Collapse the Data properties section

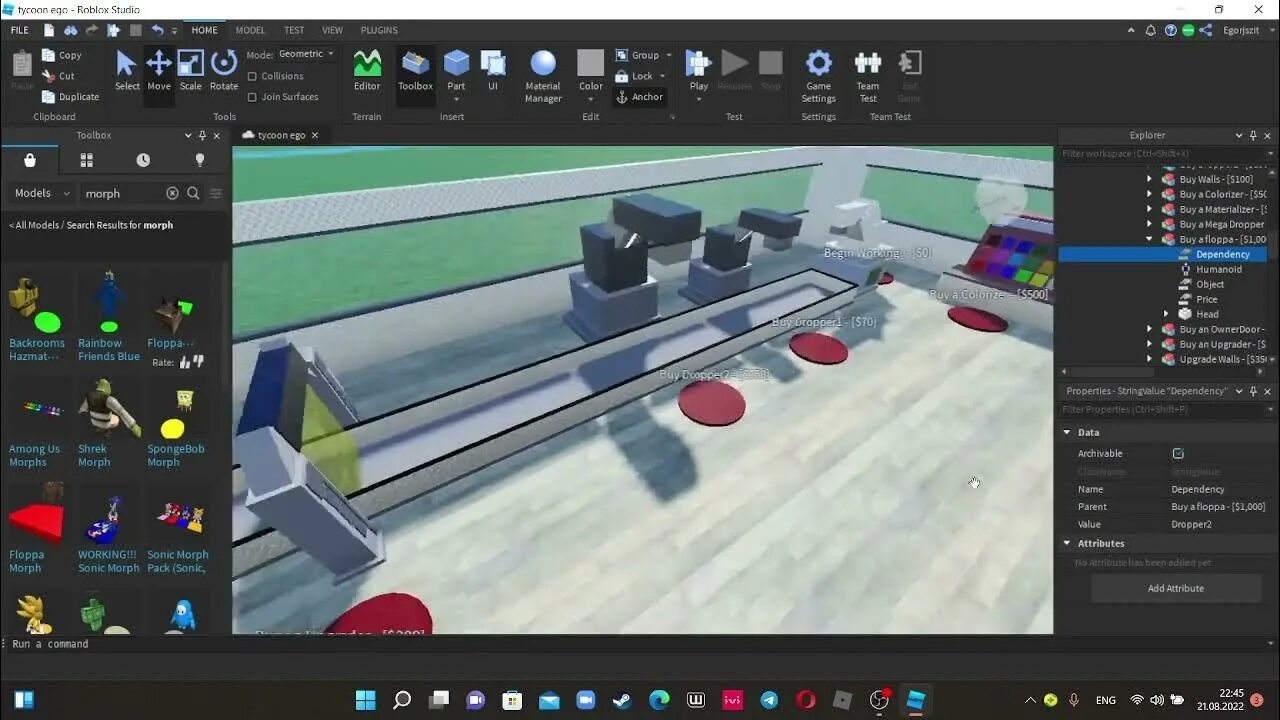tap(1067, 432)
